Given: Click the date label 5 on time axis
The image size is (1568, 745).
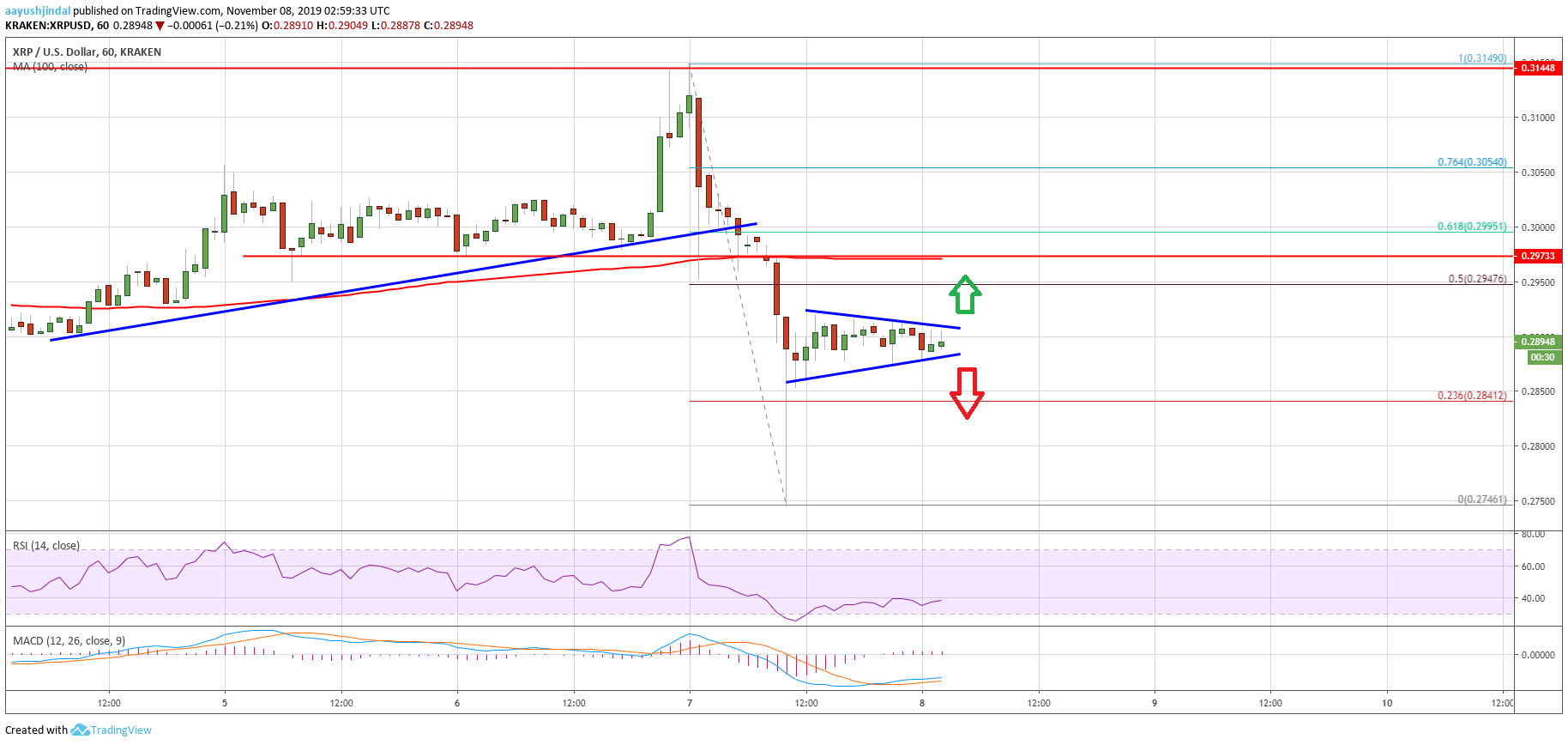Looking at the screenshot, I should 225,703.
